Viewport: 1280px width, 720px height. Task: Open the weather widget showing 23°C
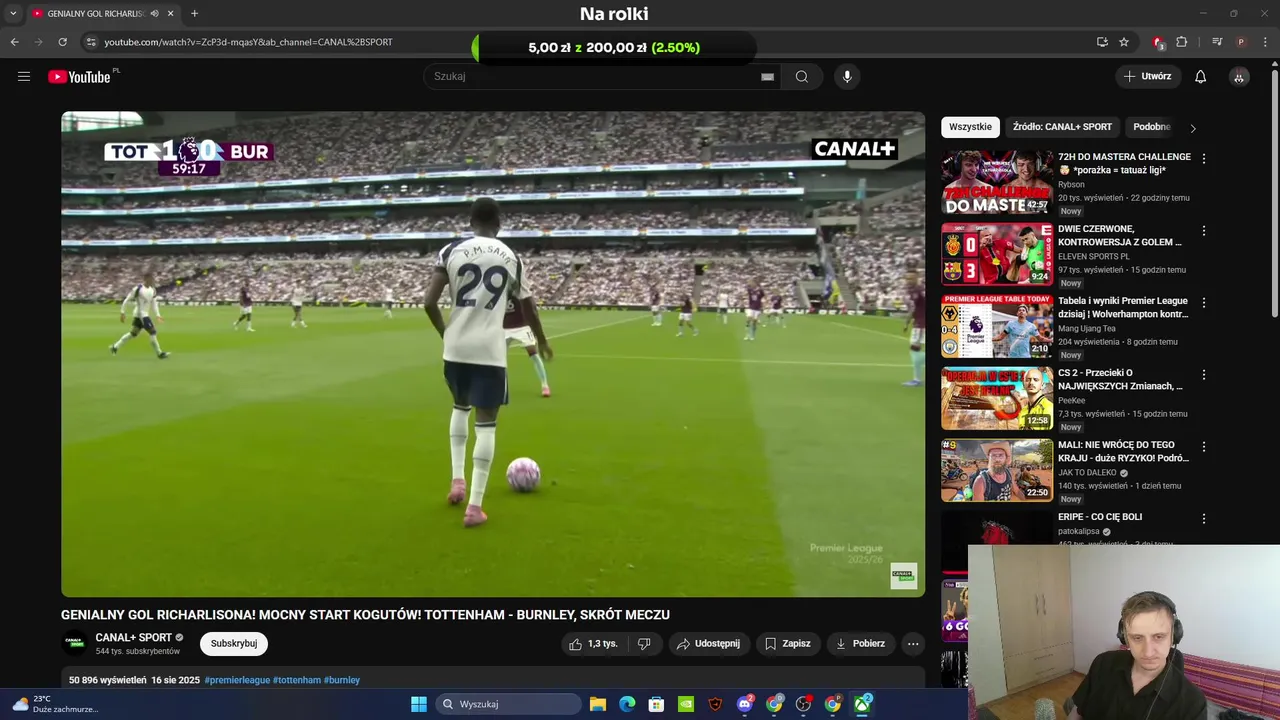tap(55, 704)
